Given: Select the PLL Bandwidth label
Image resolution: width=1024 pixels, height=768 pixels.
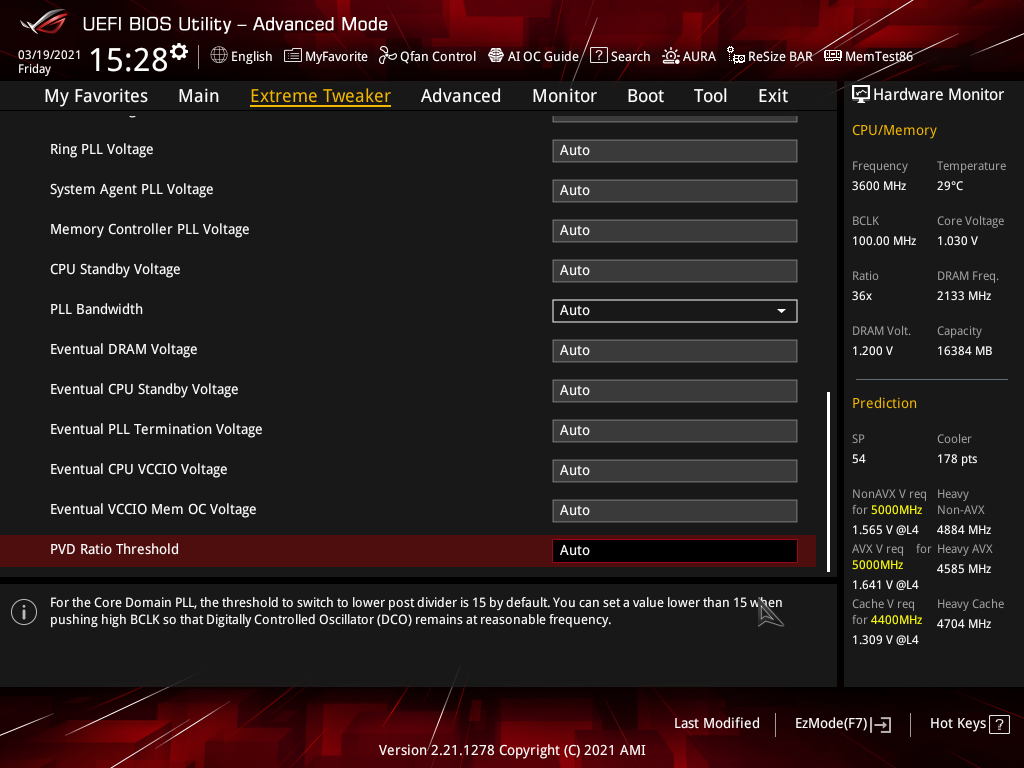Looking at the screenshot, I should [x=97, y=309].
